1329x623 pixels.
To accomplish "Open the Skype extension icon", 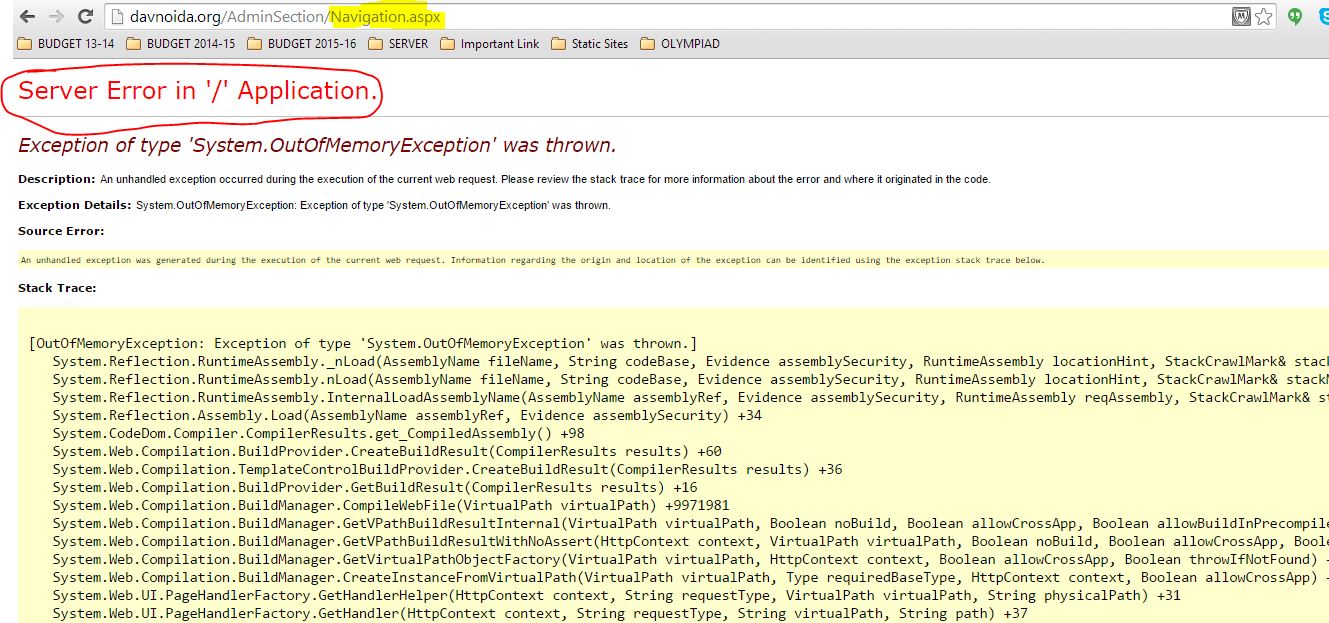I will (x=1322, y=16).
